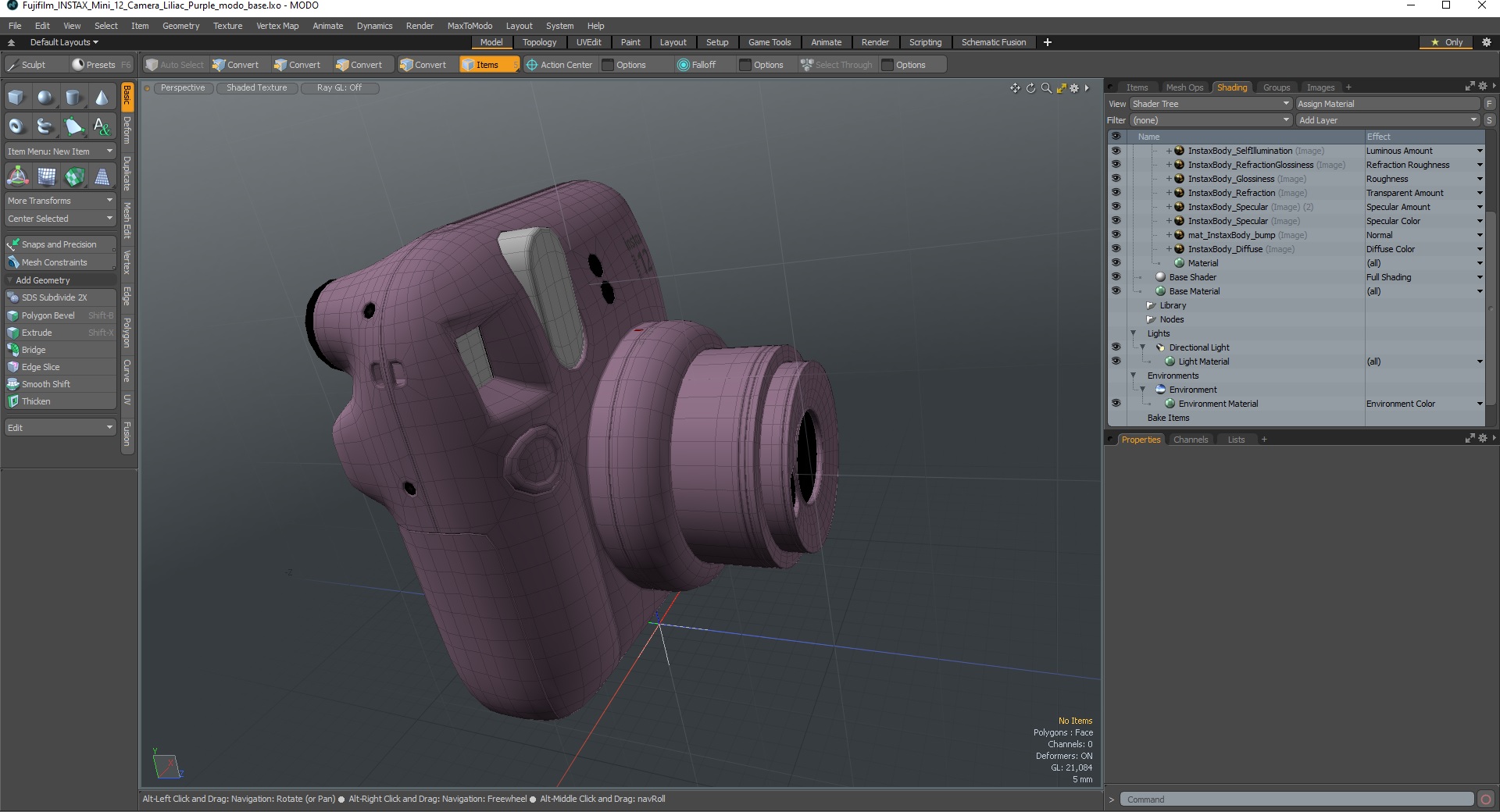Click the Presets button
The height and width of the screenshot is (812, 1500).
tap(100, 65)
